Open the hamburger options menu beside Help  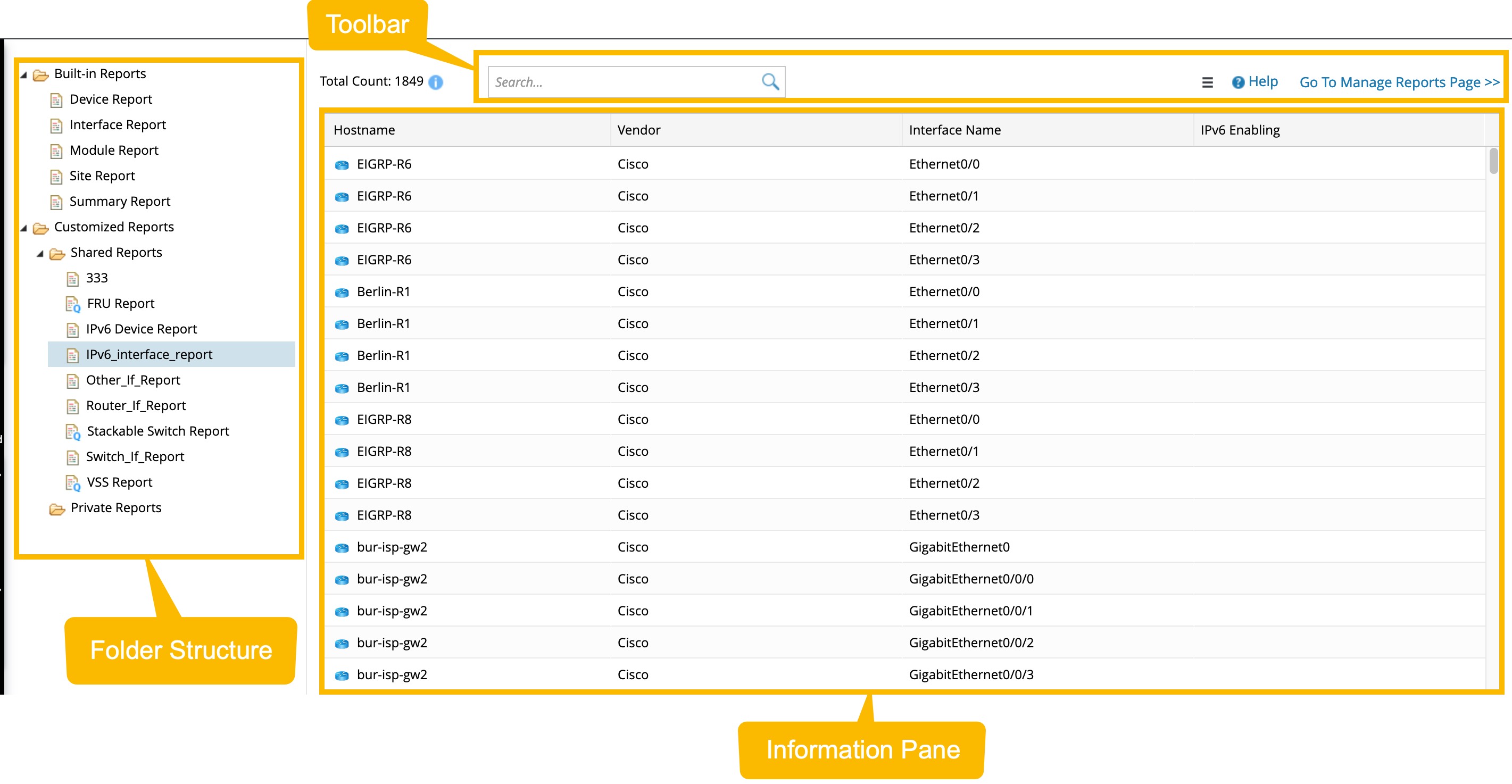point(1207,82)
